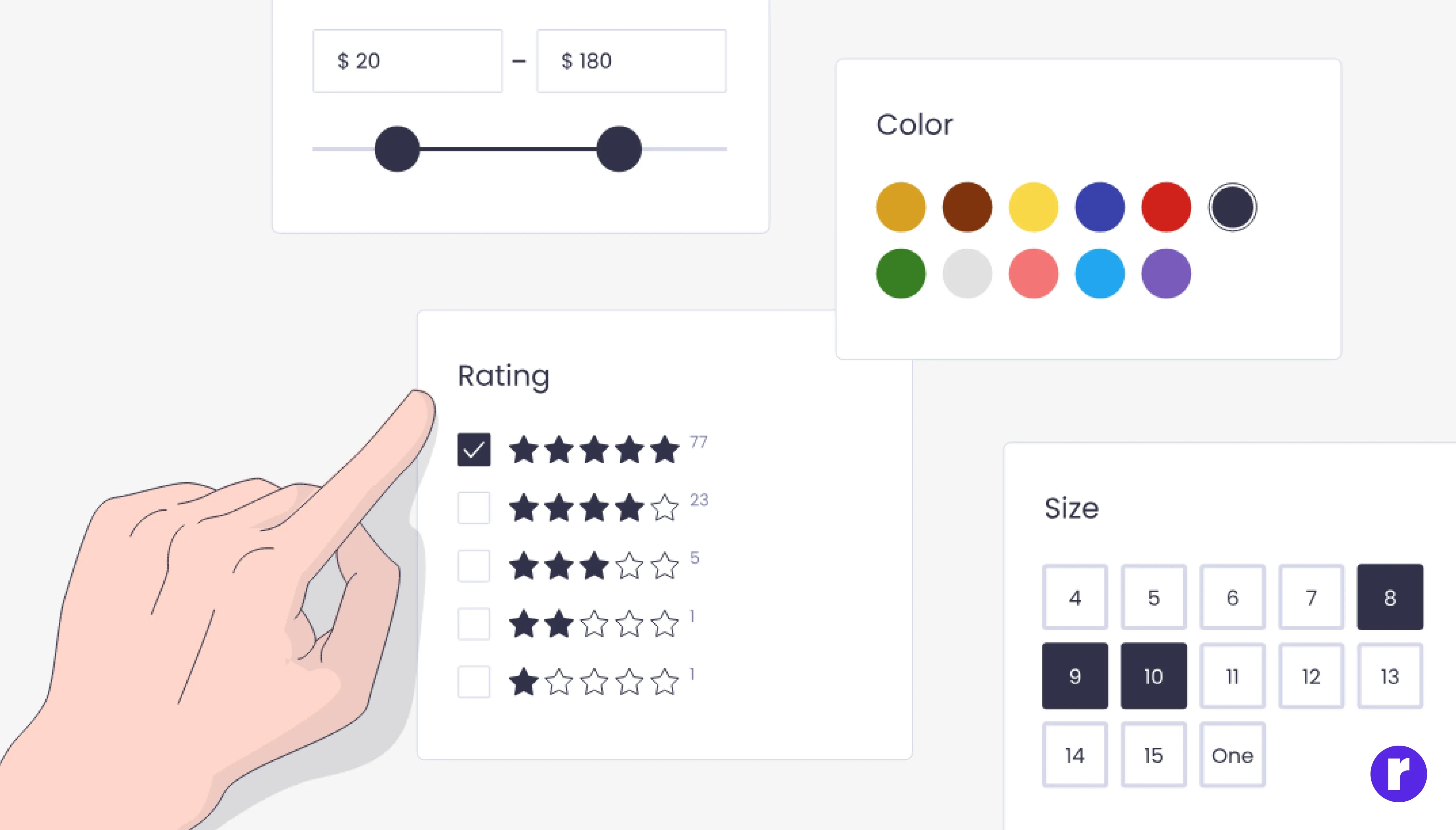Click the purple 'r' logo icon
This screenshot has height=830, width=1456.
click(1398, 774)
